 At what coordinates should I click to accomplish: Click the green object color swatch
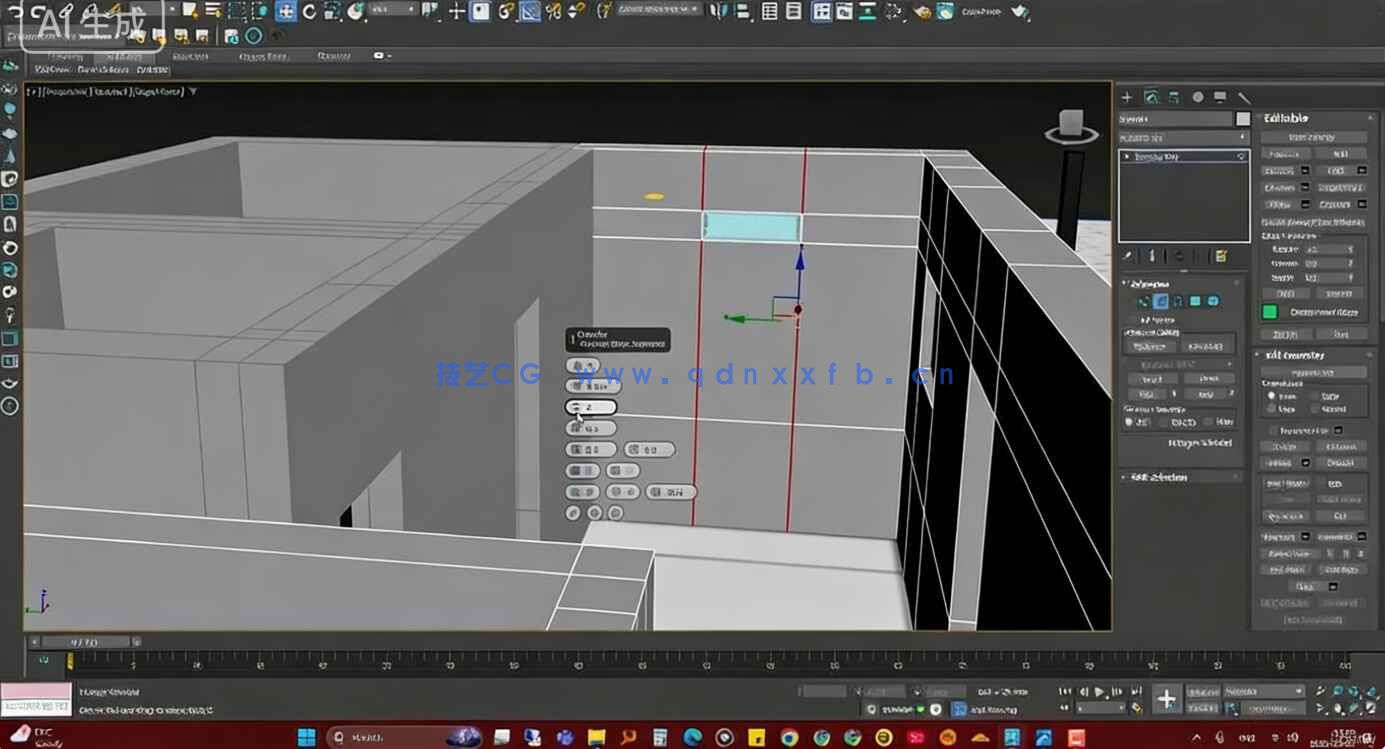[x=1269, y=311]
